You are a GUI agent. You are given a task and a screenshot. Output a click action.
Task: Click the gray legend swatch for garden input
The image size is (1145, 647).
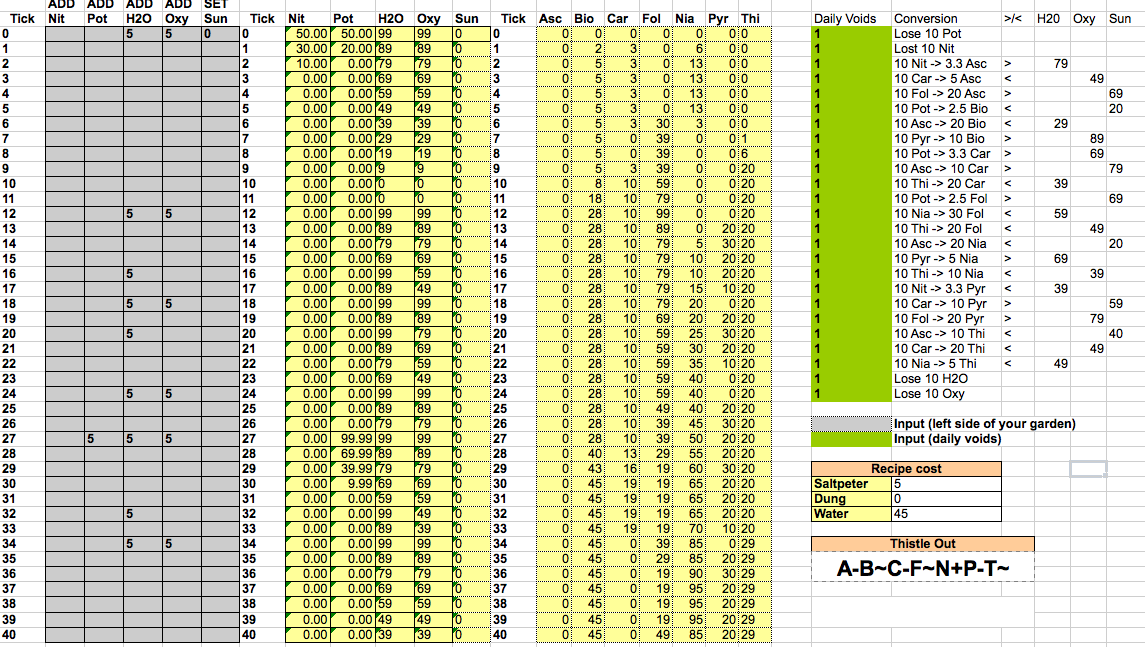[x=851, y=424]
